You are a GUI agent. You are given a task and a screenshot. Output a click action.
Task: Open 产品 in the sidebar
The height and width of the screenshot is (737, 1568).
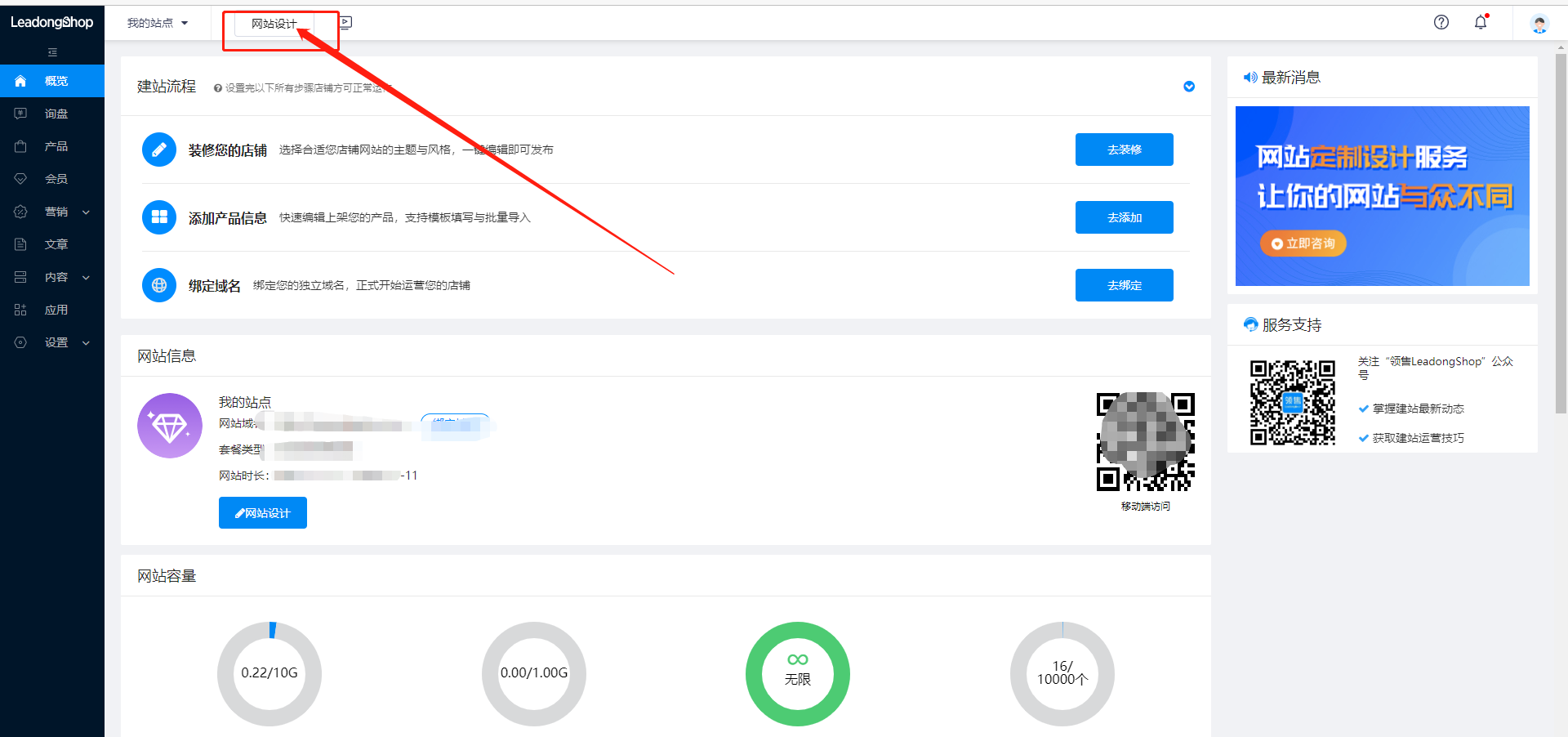coord(56,146)
